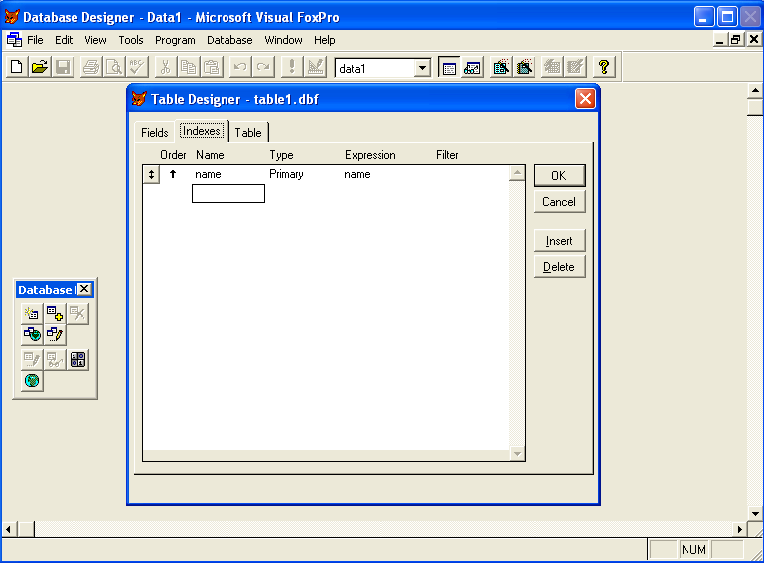Click the index list scroll down arrow
764x563 pixels.
click(x=517, y=453)
